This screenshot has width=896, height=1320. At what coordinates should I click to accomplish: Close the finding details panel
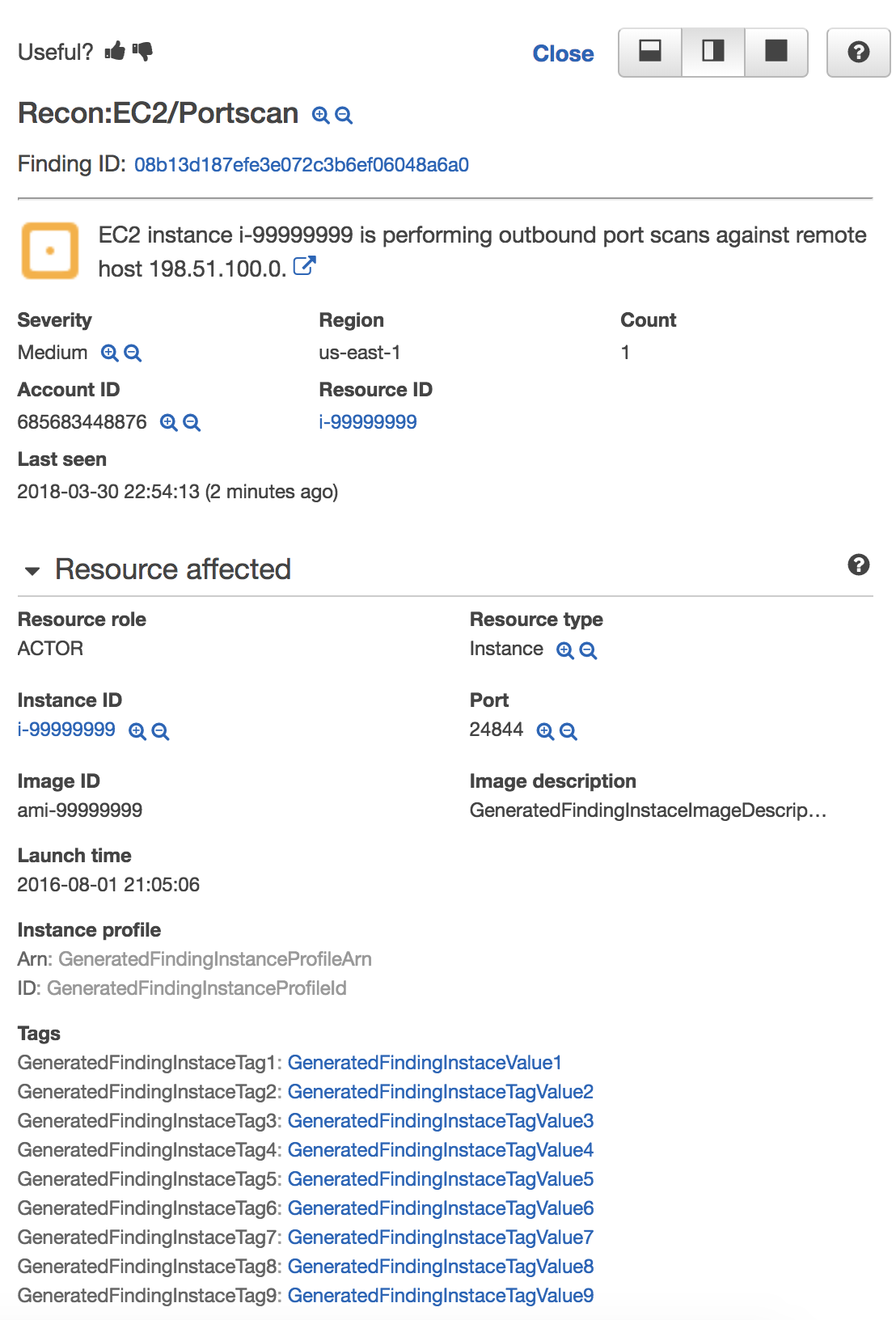[x=563, y=53]
